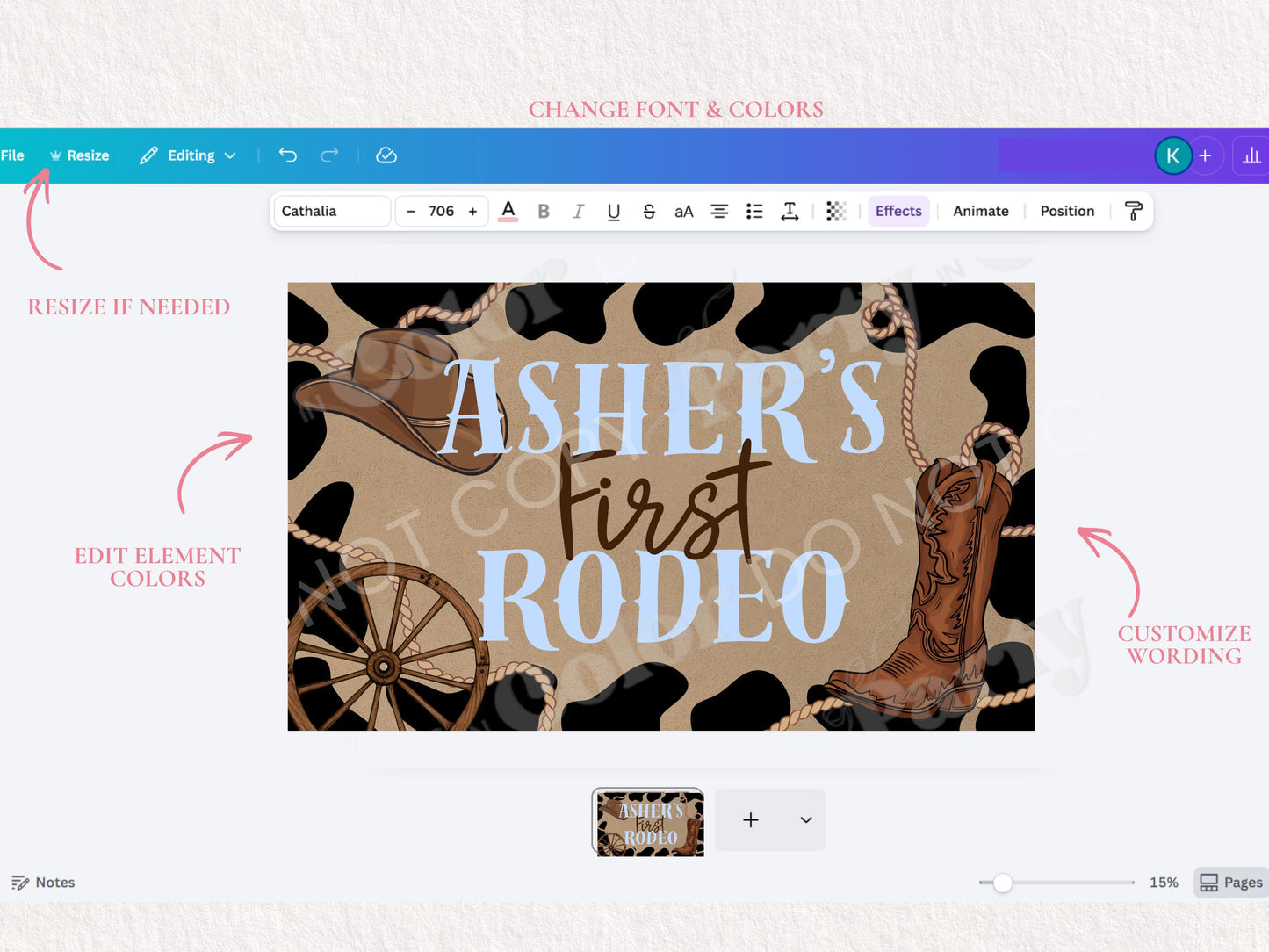The image size is (1269, 952).
Task: Open the Position panel
Action: tap(1067, 211)
